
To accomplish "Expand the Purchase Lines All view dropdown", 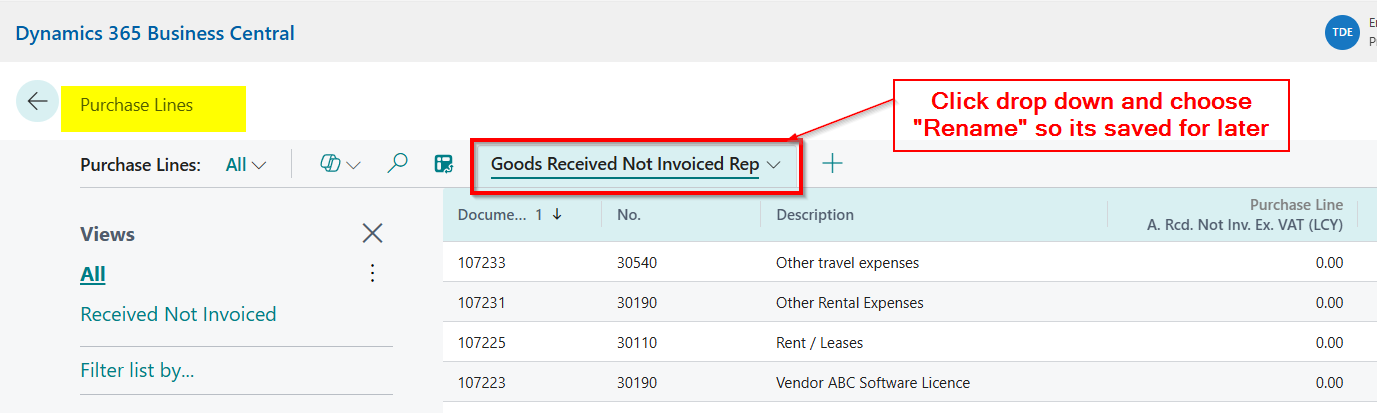I will tap(246, 165).
